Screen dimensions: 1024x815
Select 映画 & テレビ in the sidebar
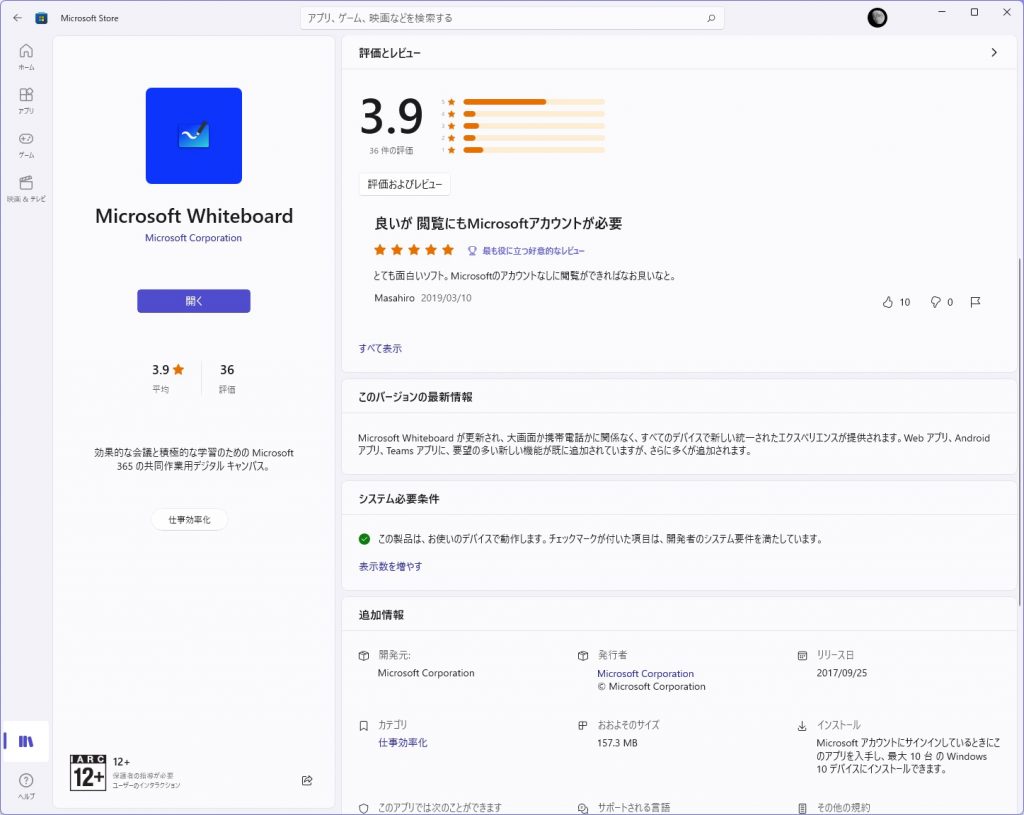point(25,185)
